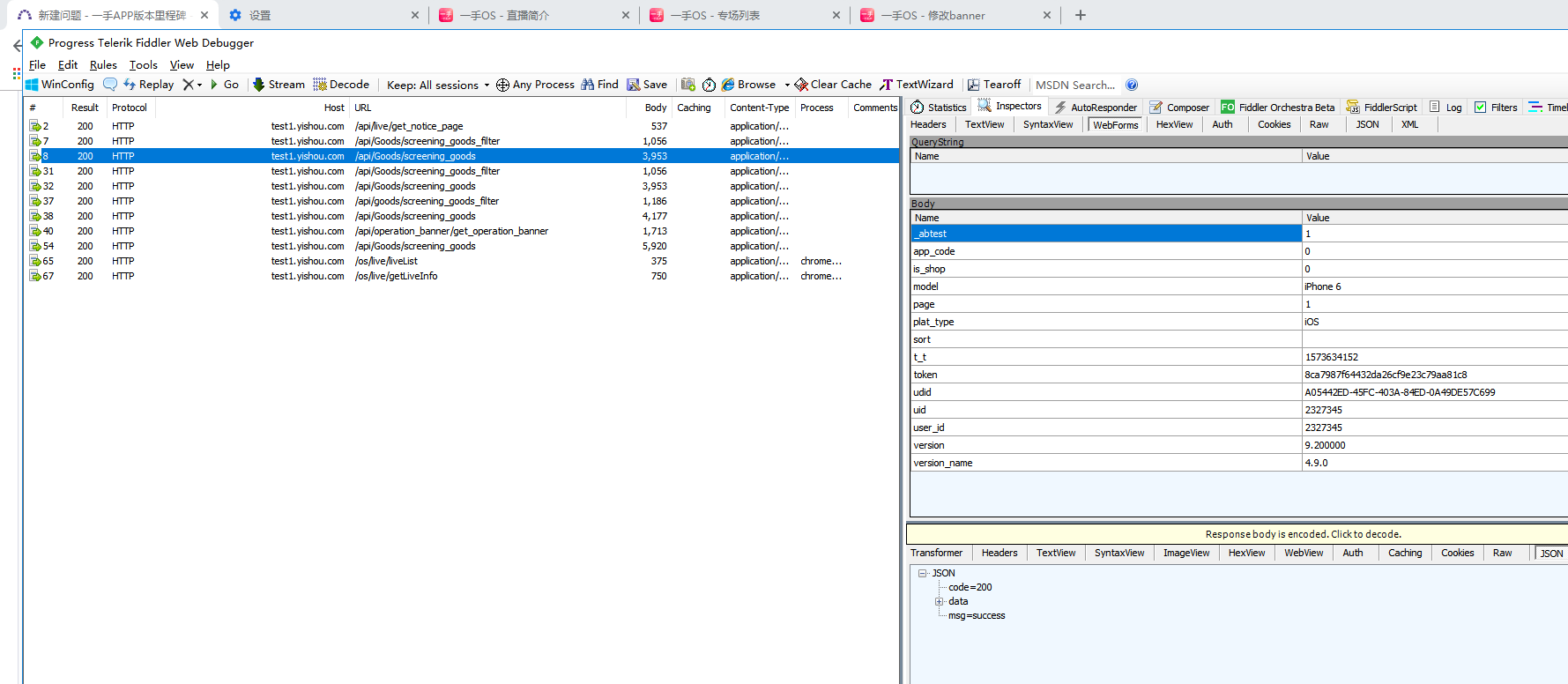The width and height of the screenshot is (1568, 684).
Task: Expand the data node in JSON tree
Action: (x=939, y=602)
